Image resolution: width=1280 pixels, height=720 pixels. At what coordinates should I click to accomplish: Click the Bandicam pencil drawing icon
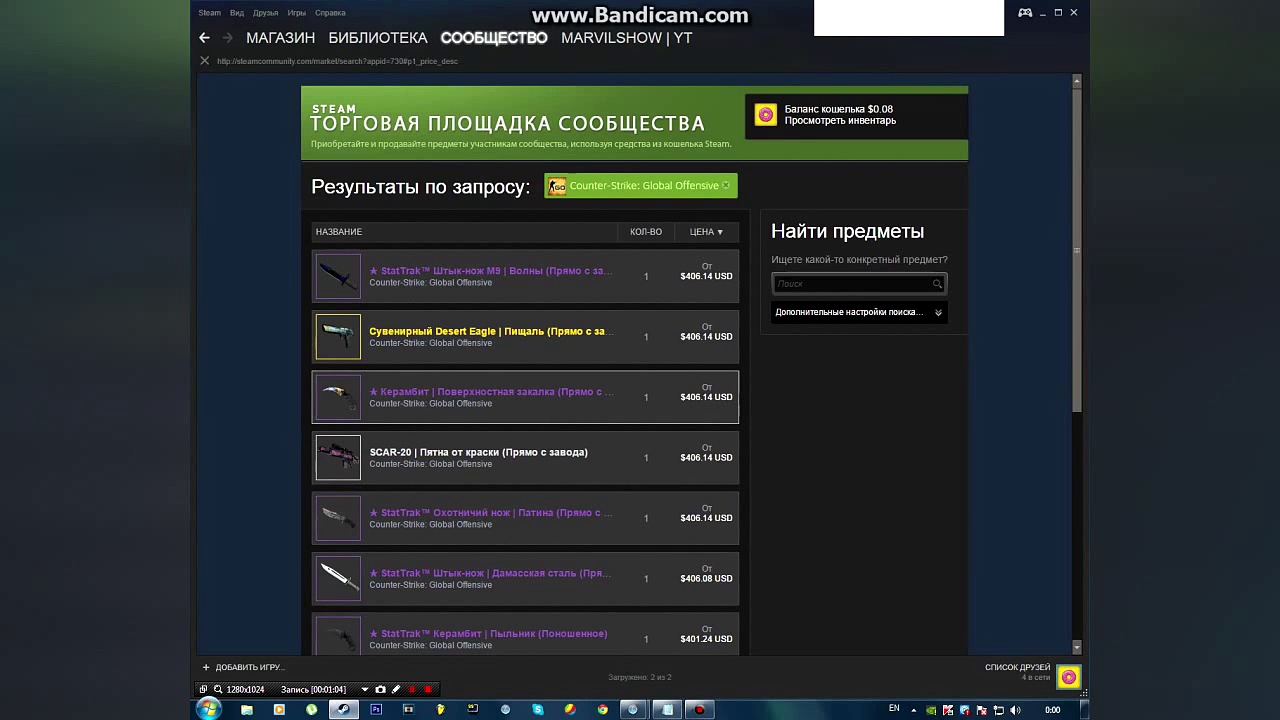click(396, 689)
